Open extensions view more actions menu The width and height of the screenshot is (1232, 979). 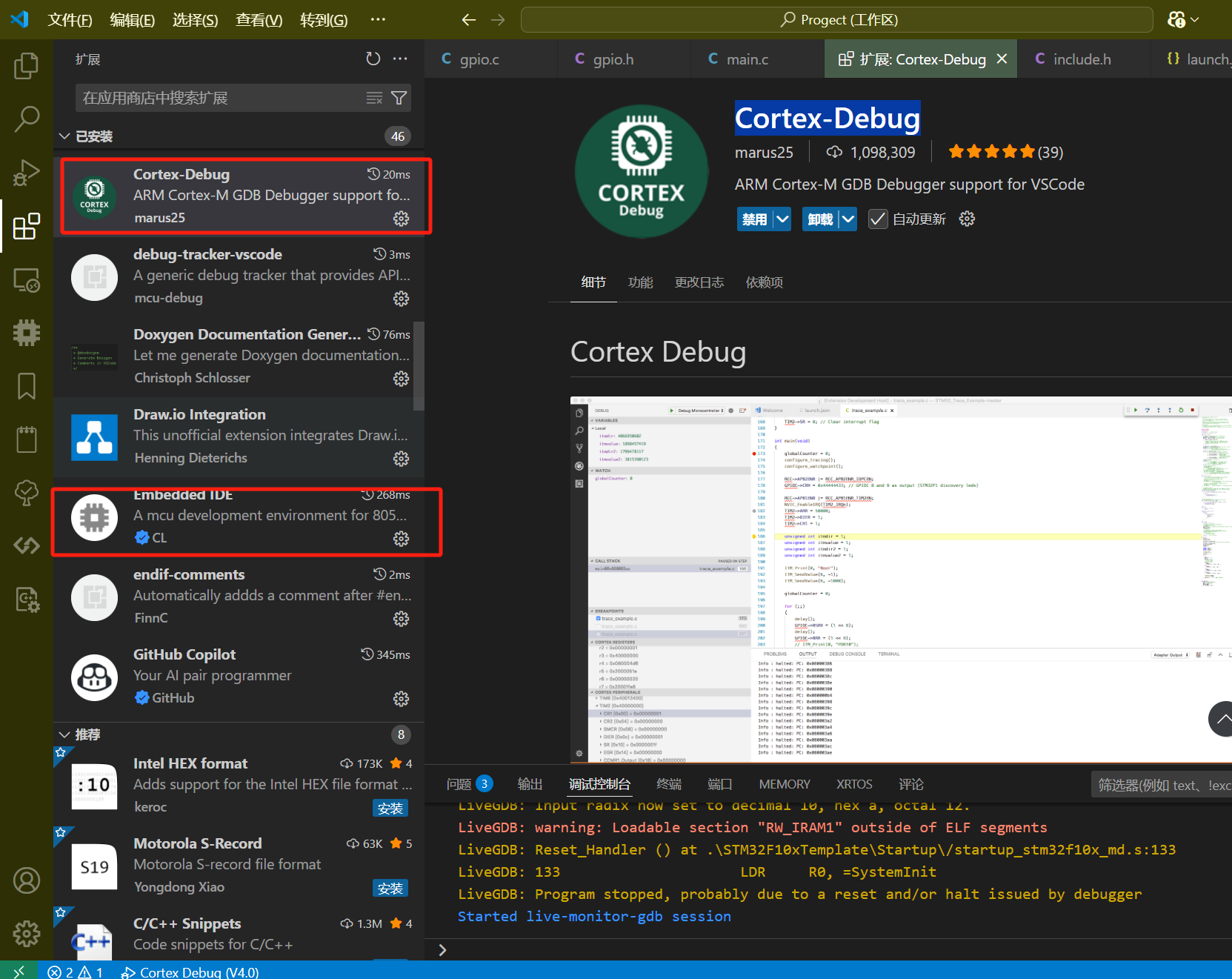(400, 59)
